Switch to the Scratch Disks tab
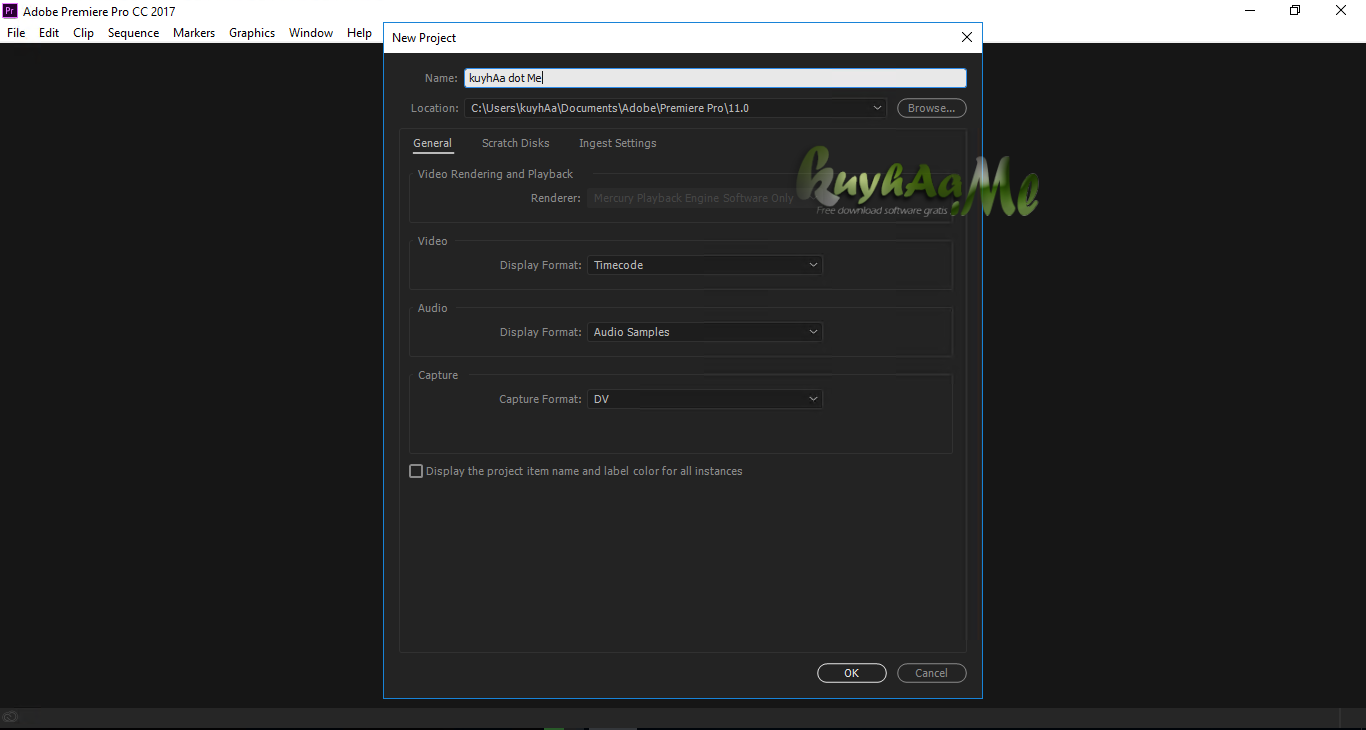Image resolution: width=1366 pixels, height=730 pixels. coord(516,143)
